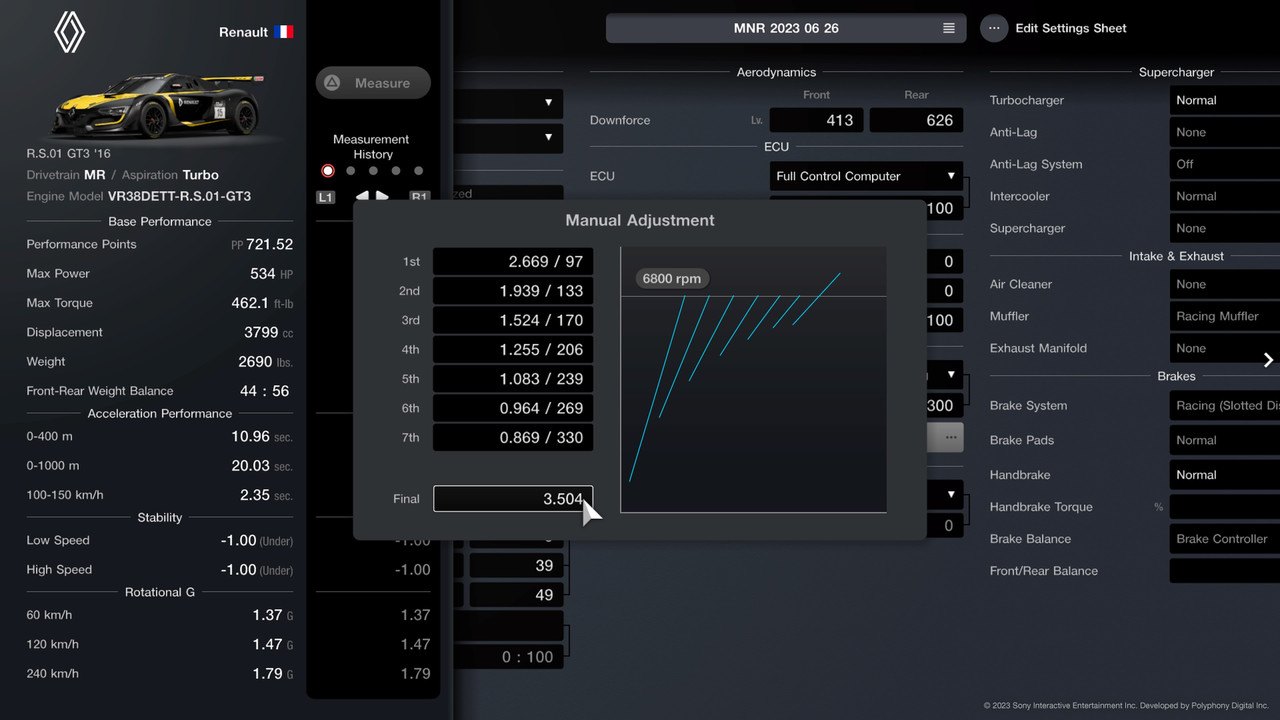The height and width of the screenshot is (720, 1280).
Task: Click the French flag icon beside Renault
Action: (x=284, y=32)
